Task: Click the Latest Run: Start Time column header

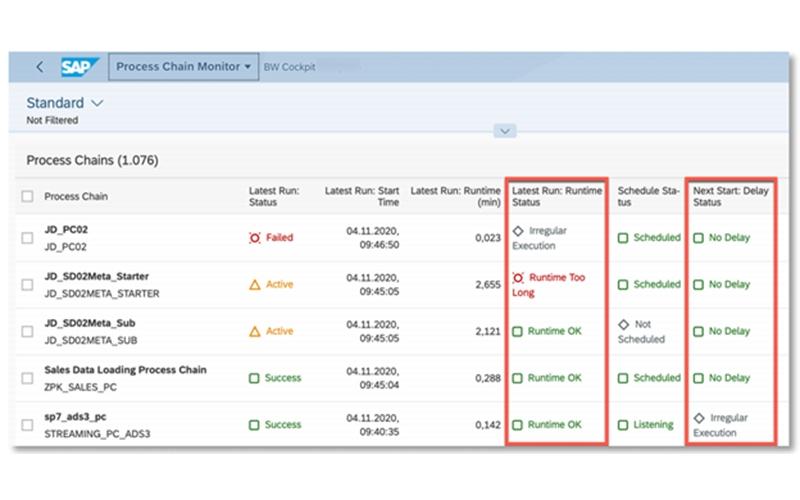Action: click(362, 196)
